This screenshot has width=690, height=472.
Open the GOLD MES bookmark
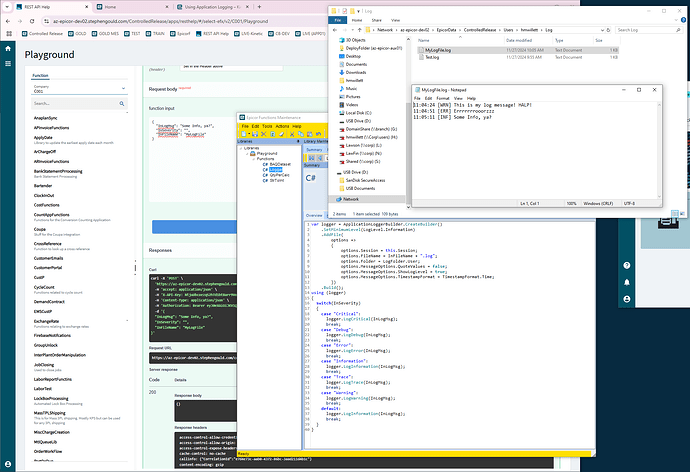(105, 33)
